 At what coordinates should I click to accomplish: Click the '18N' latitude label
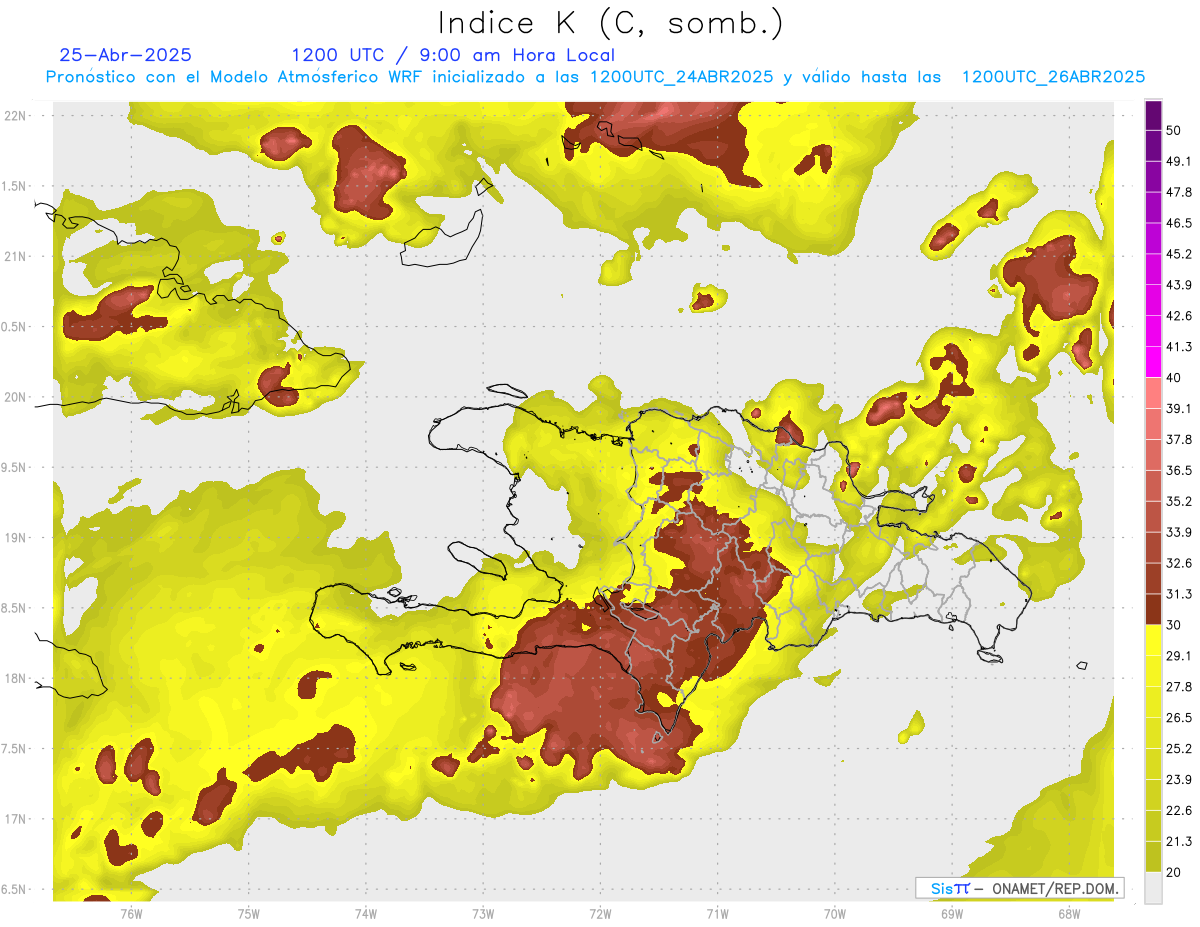(x=15, y=678)
